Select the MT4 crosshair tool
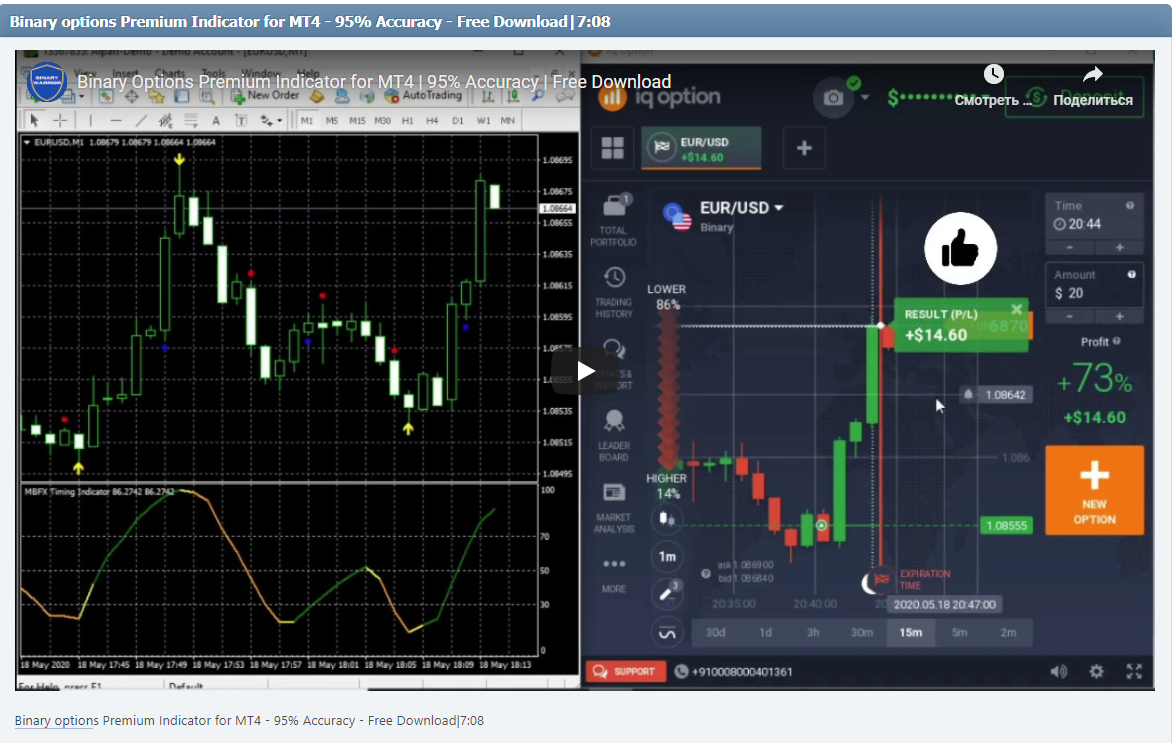1173x743 pixels. click(x=59, y=121)
